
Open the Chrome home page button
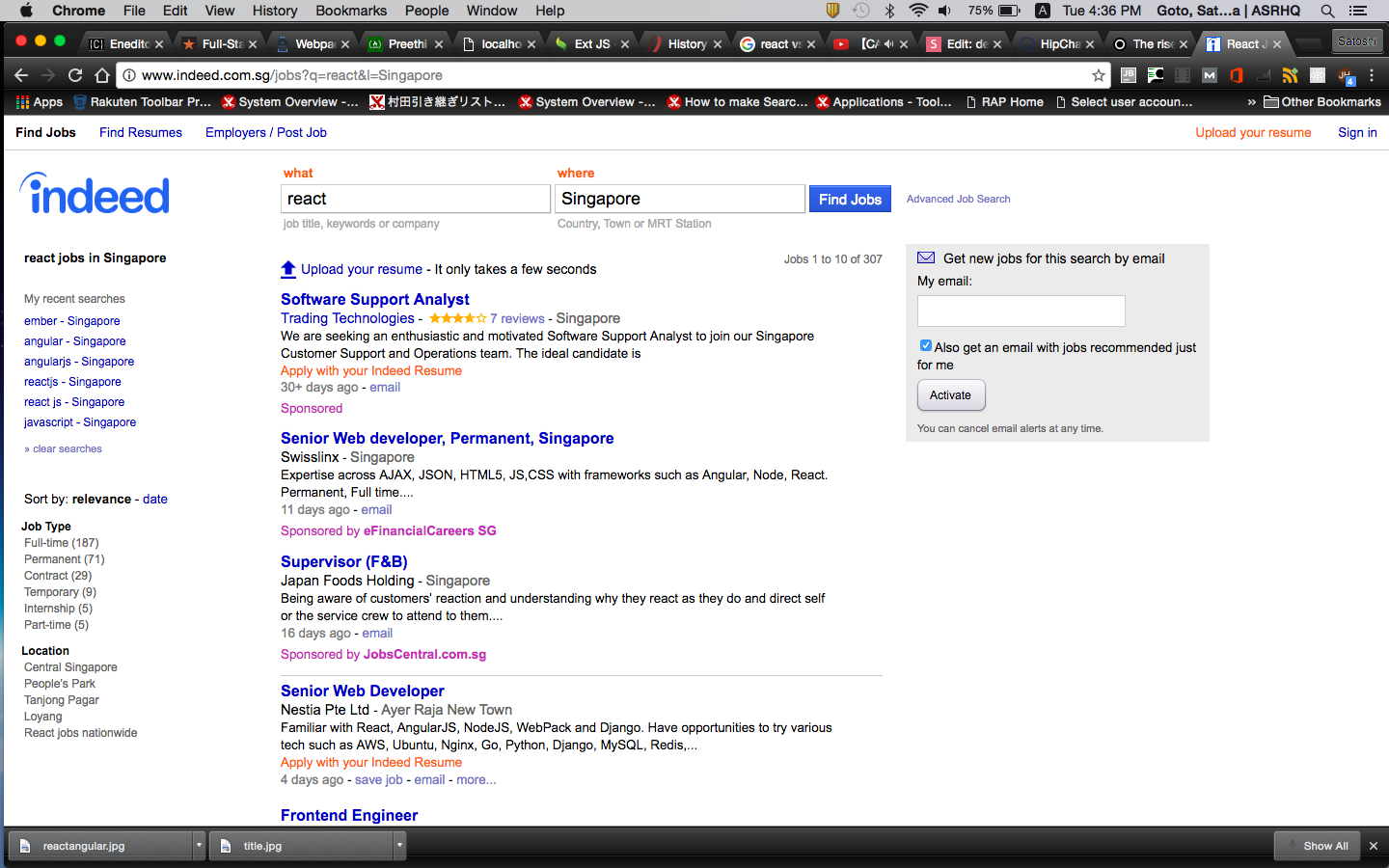(x=102, y=75)
